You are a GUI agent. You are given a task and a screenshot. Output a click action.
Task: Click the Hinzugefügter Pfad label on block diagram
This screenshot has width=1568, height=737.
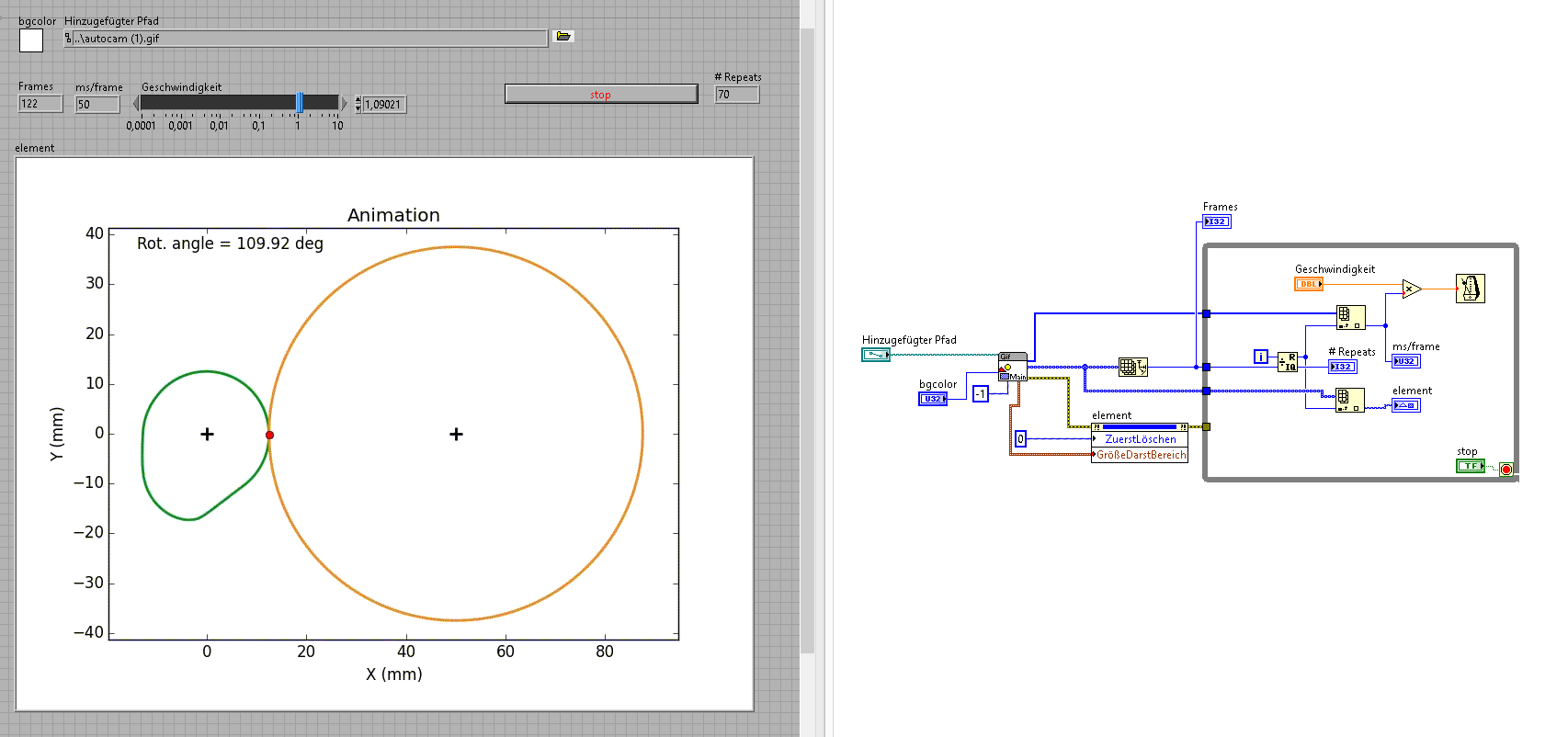(x=909, y=340)
